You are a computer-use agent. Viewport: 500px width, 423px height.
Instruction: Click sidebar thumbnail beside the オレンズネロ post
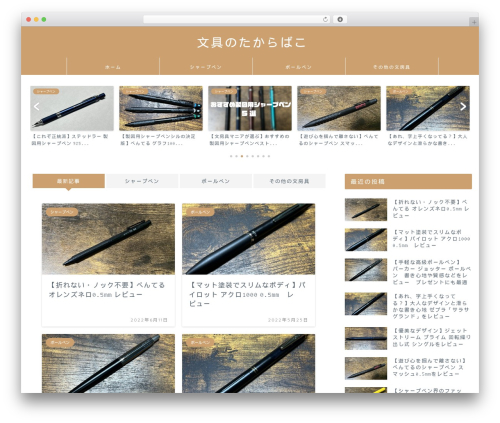pos(366,210)
